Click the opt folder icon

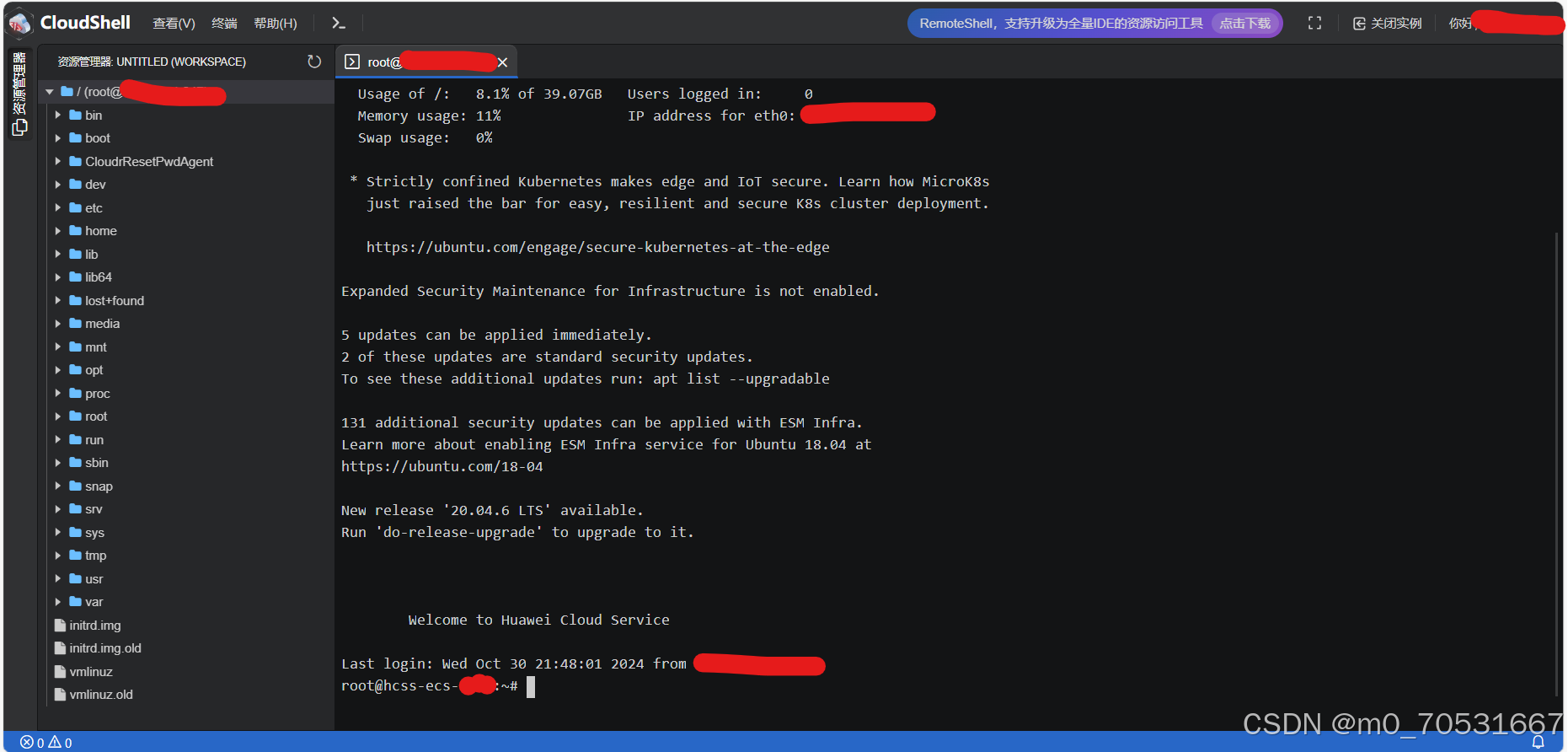click(x=76, y=370)
